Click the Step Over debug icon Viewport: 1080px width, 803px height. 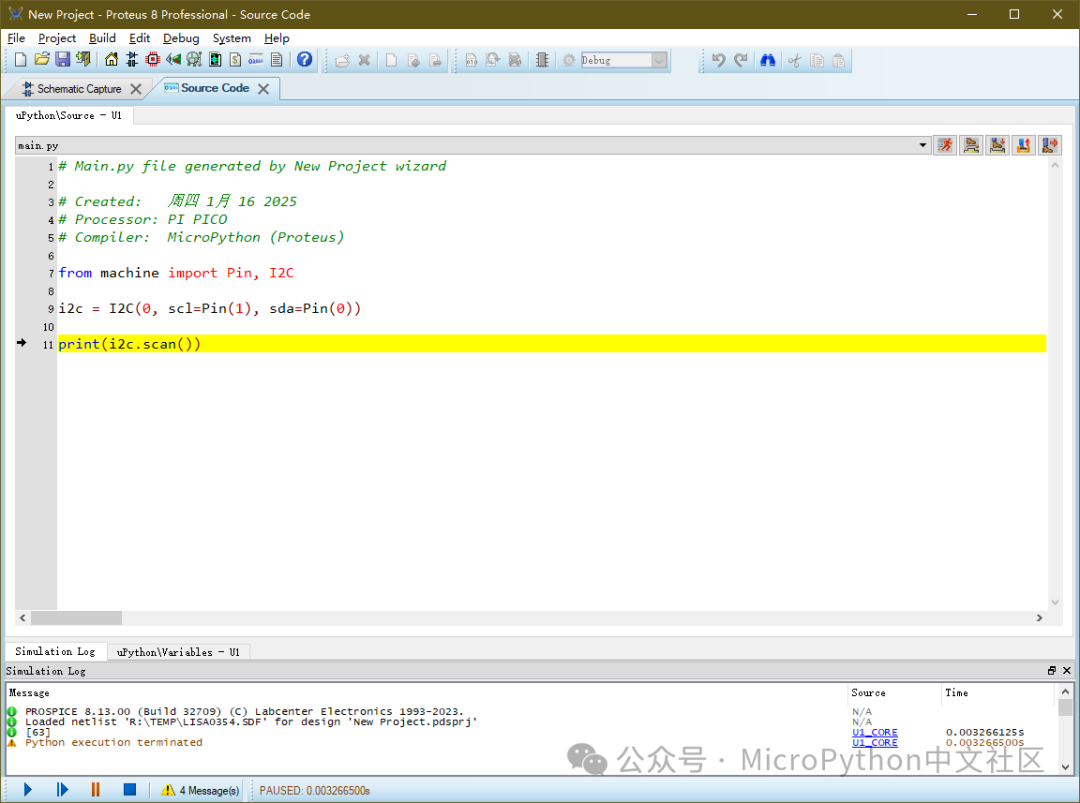point(971,145)
